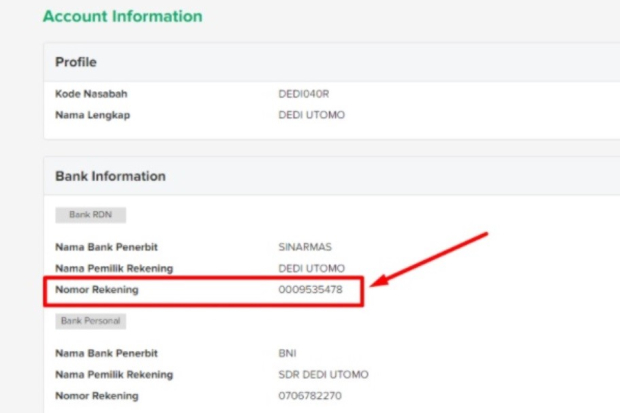Screen dimensions: 620x413
Task: Click Nama Bank Penerbit label under Bank RDN
Action: tap(107, 246)
